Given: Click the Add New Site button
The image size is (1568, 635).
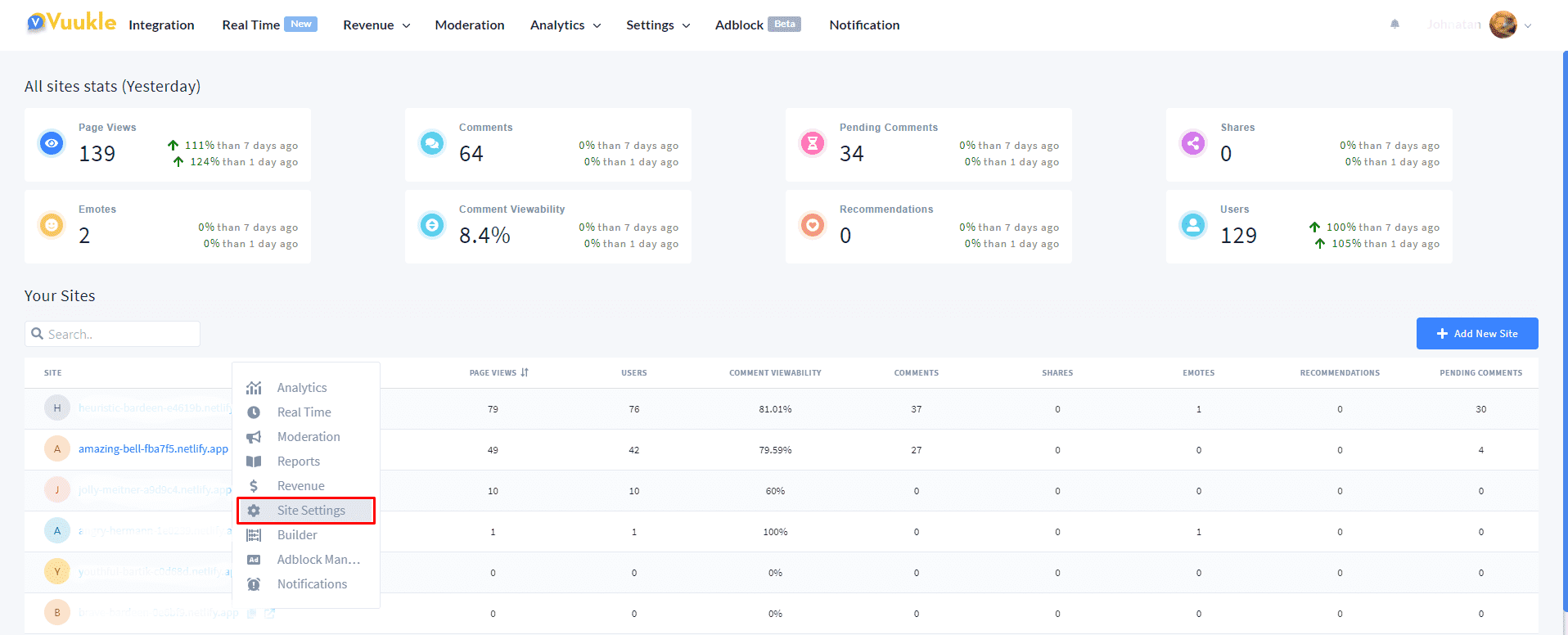Looking at the screenshot, I should pos(1477,333).
